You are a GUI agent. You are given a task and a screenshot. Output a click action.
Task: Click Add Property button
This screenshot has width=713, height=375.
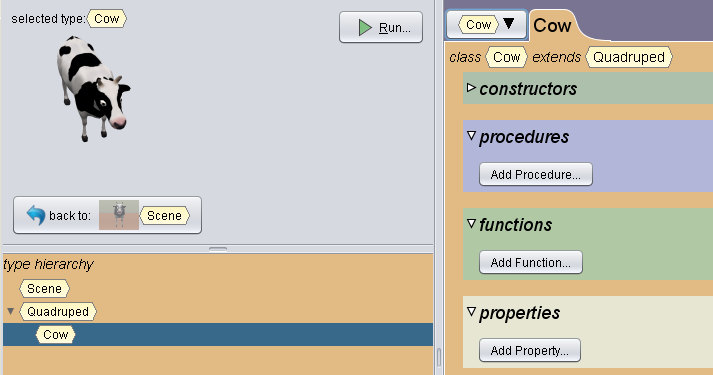click(530, 350)
